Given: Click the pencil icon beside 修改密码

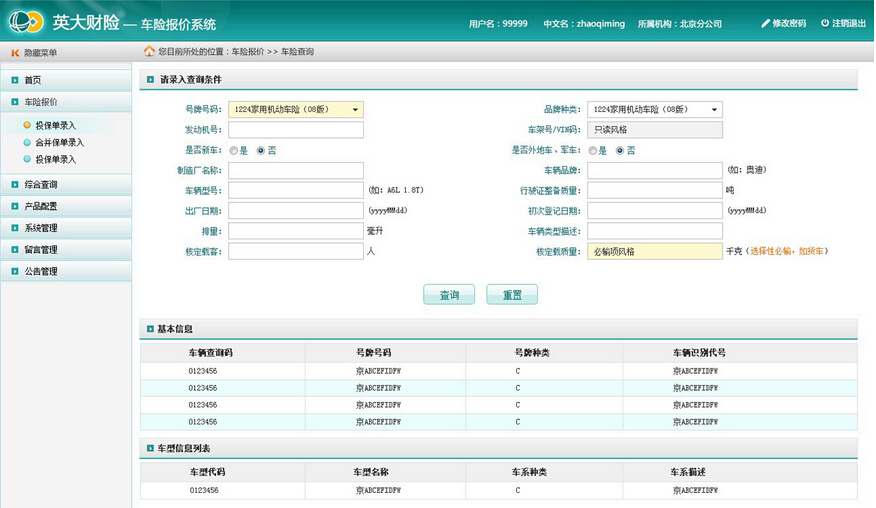Looking at the screenshot, I should pos(765,23).
